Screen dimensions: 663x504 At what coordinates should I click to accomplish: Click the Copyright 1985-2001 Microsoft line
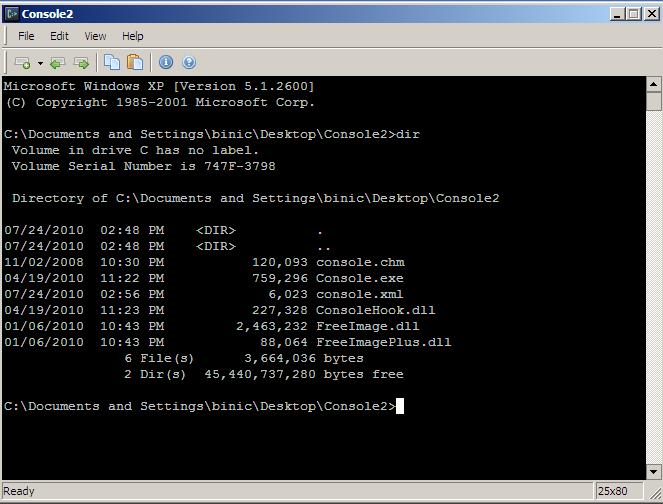point(159,102)
